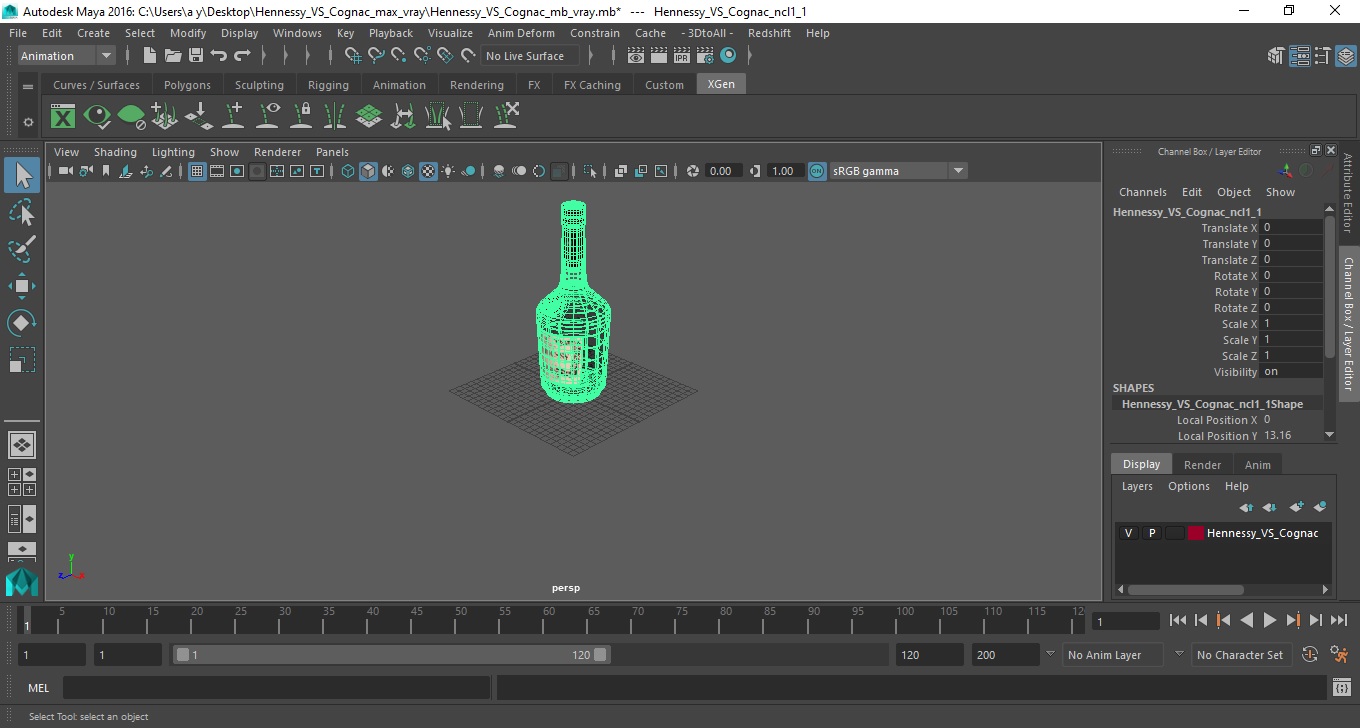Screen dimensions: 1360x728
Task: Open the Redshift menu
Action: pyautogui.click(x=769, y=33)
